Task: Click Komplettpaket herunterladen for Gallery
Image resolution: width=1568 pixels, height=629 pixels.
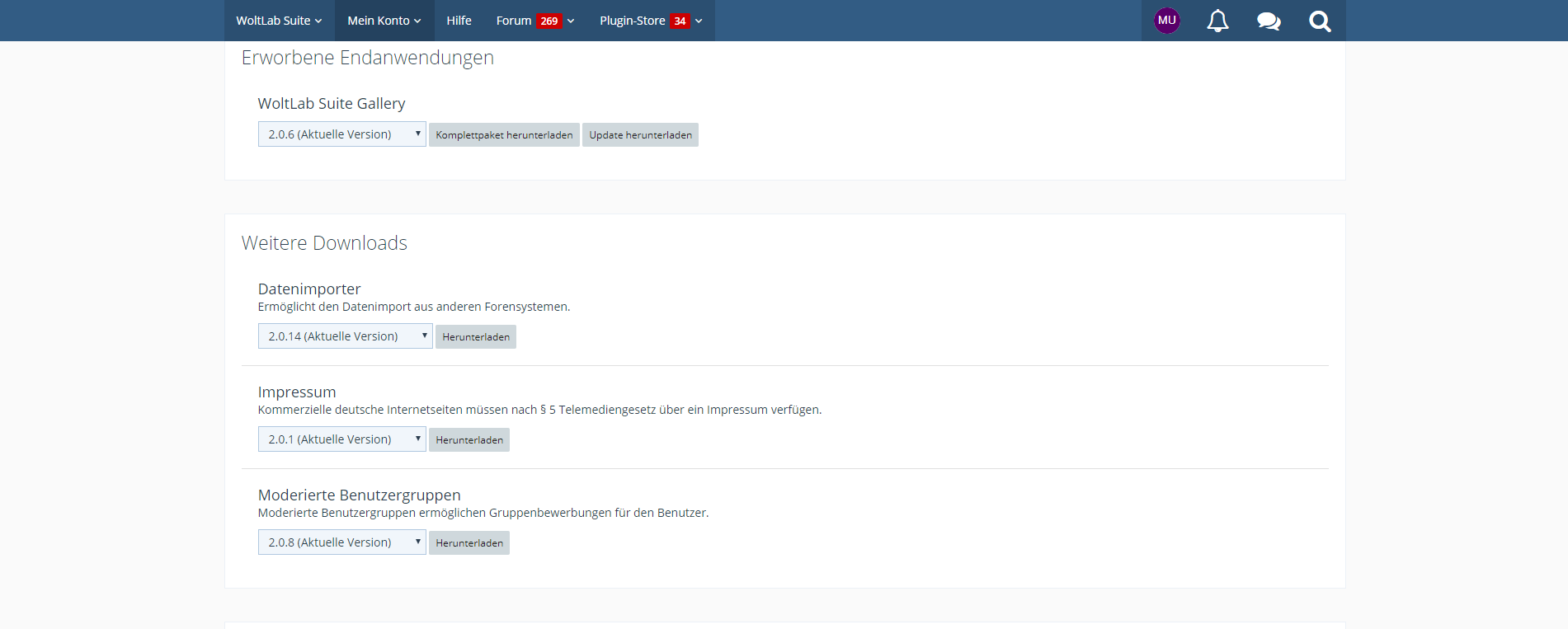Action: tap(504, 135)
